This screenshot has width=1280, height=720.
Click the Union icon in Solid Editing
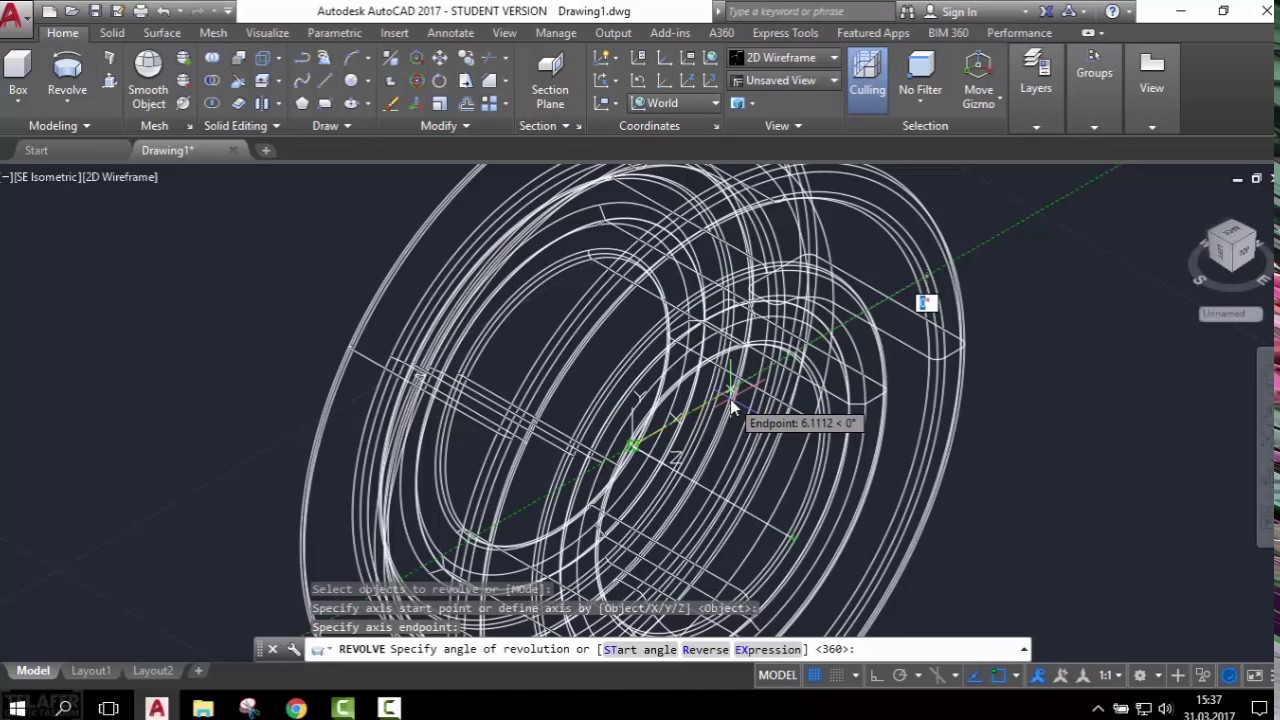point(212,58)
